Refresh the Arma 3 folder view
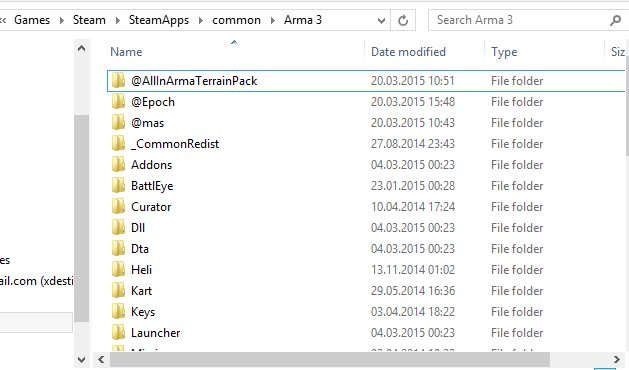The width and height of the screenshot is (629, 370). point(403,20)
